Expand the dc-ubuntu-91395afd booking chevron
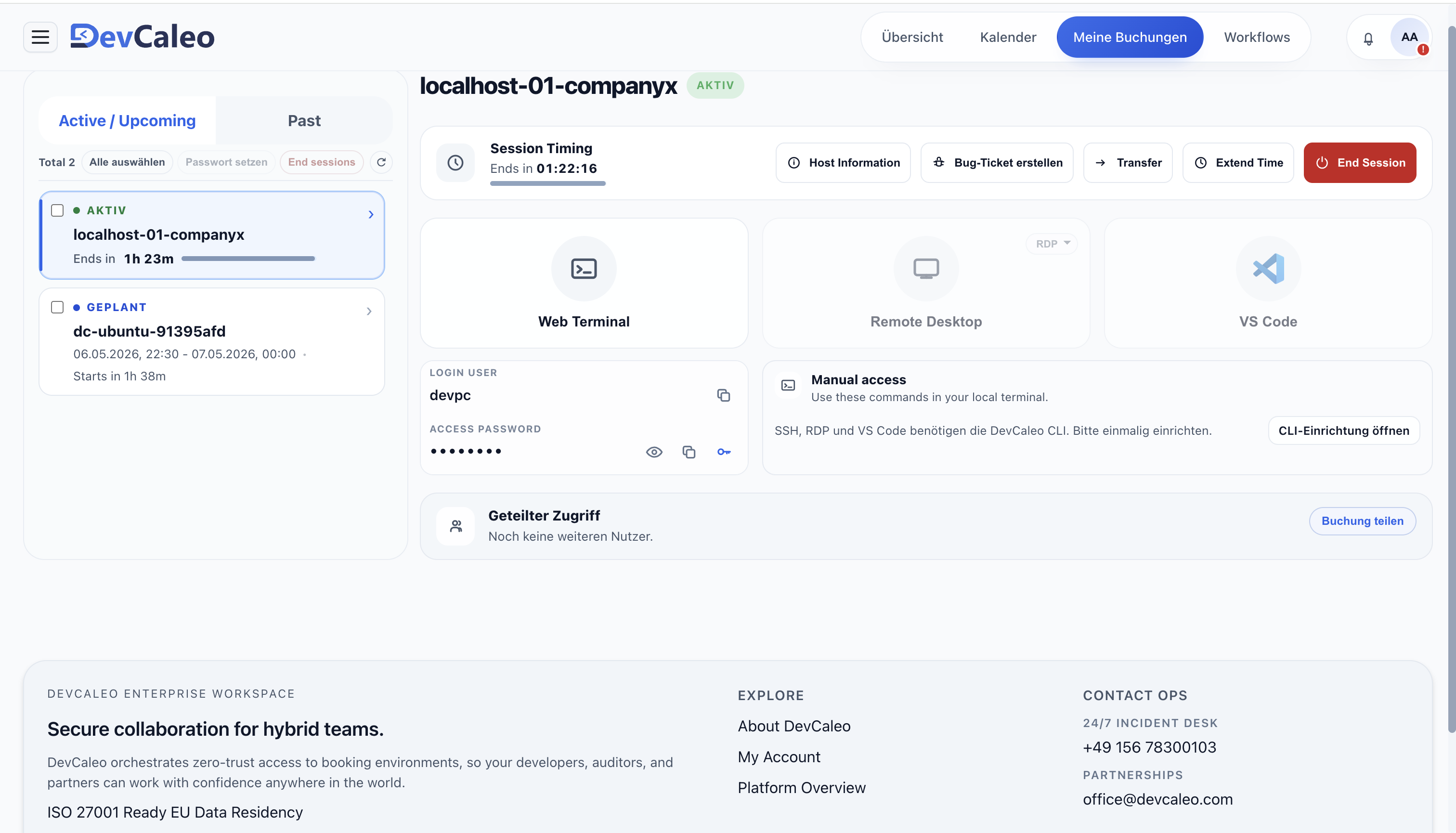The width and height of the screenshot is (1456, 833). (369, 311)
